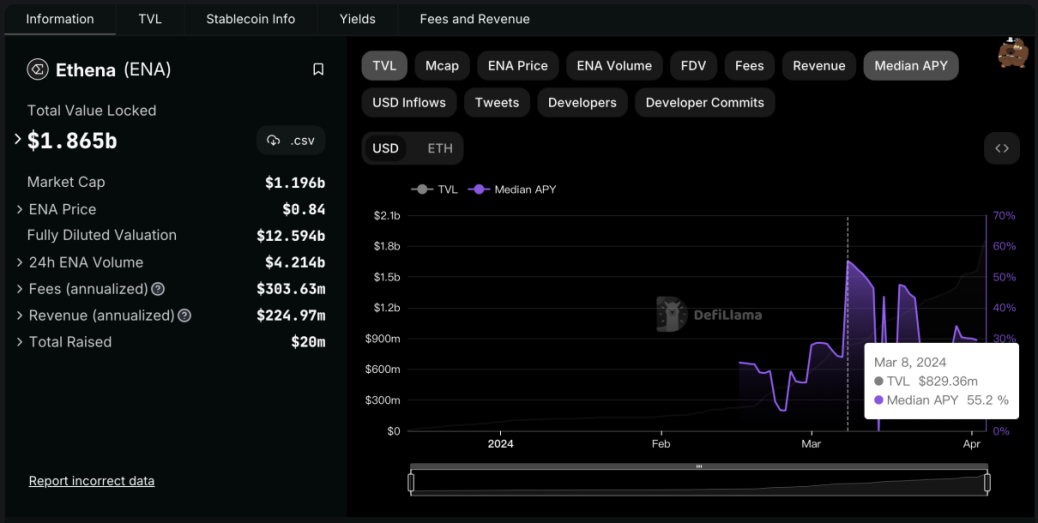Click the left range slider handle
1038x523 pixels.
[x=410, y=483]
